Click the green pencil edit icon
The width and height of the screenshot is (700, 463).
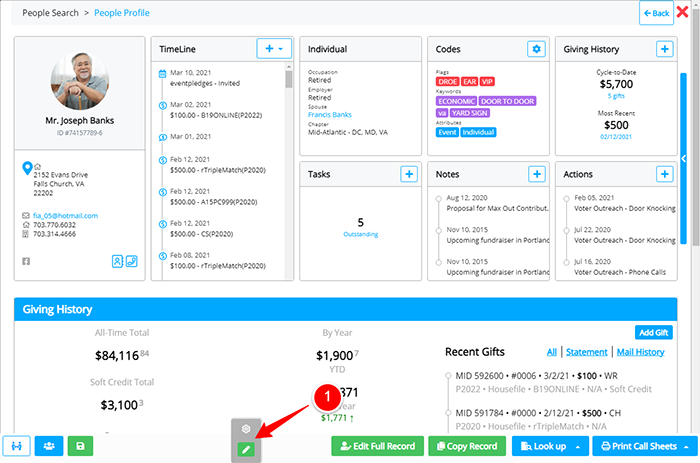[x=246, y=449]
